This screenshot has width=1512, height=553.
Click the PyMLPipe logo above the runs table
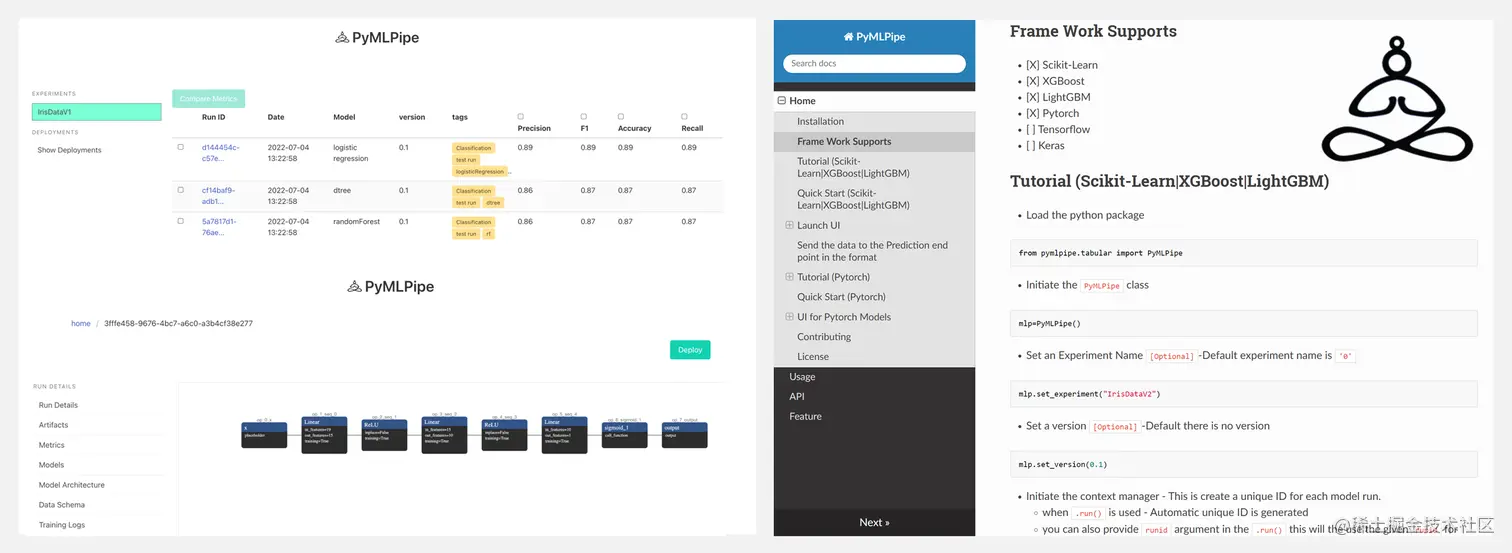click(377, 37)
